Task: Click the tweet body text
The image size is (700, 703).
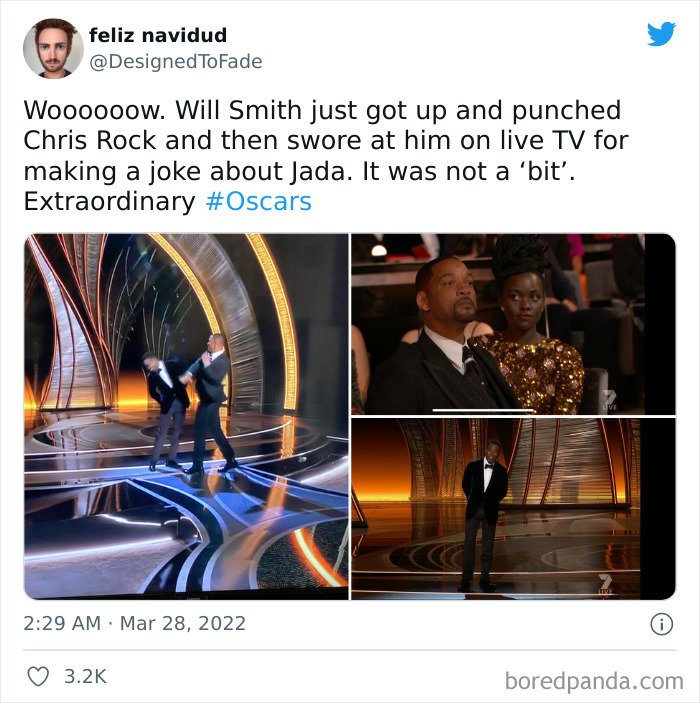Action: (x=326, y=156)
